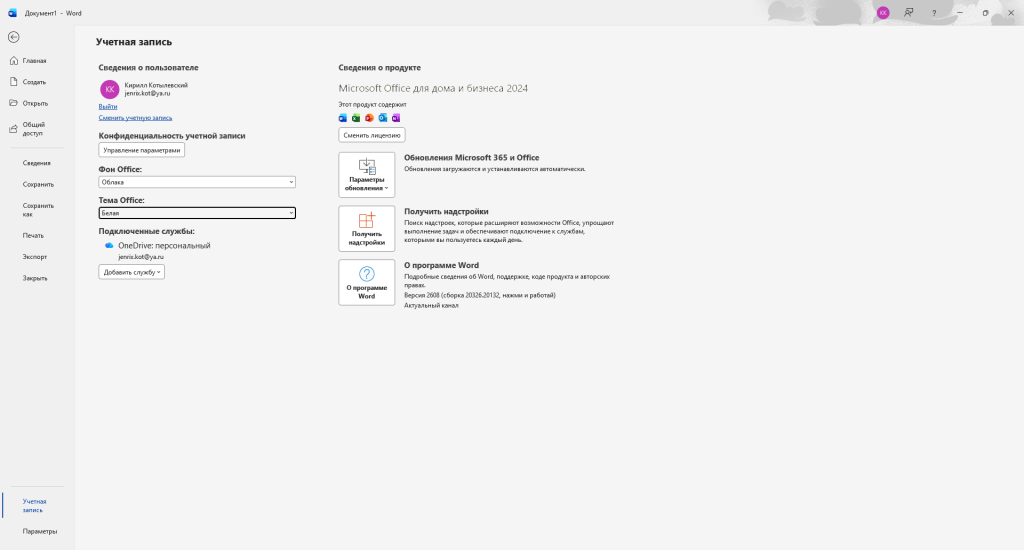Click the home icon next to Главная
The width and height of the screenshot is (1024, 550).
point(14,61)
